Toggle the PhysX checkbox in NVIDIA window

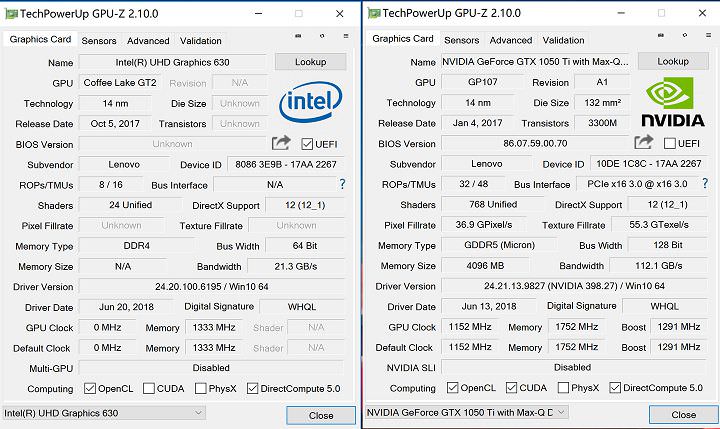[563, 388]
